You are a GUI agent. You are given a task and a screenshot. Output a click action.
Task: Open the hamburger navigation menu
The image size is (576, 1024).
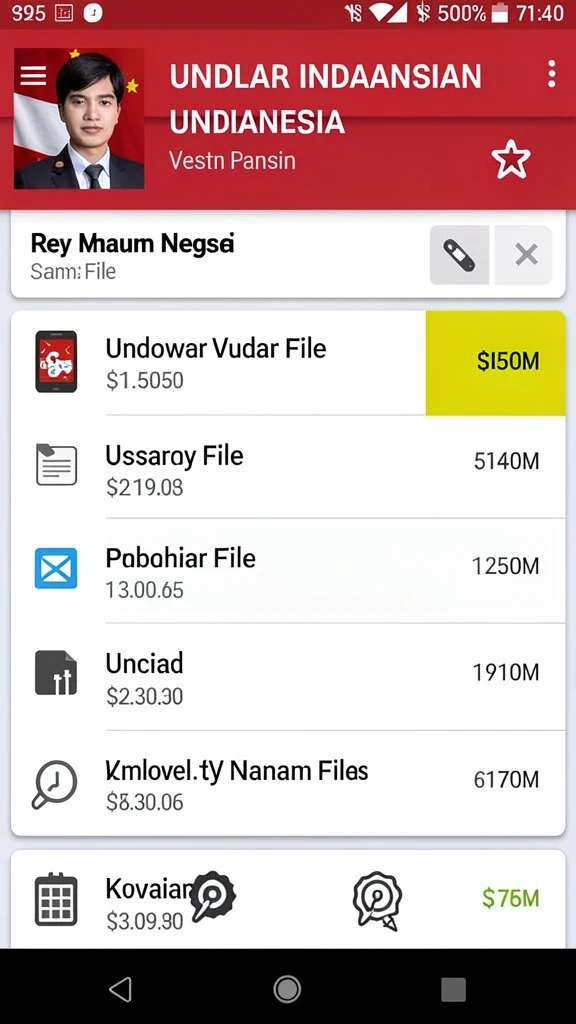pos(33,76)
